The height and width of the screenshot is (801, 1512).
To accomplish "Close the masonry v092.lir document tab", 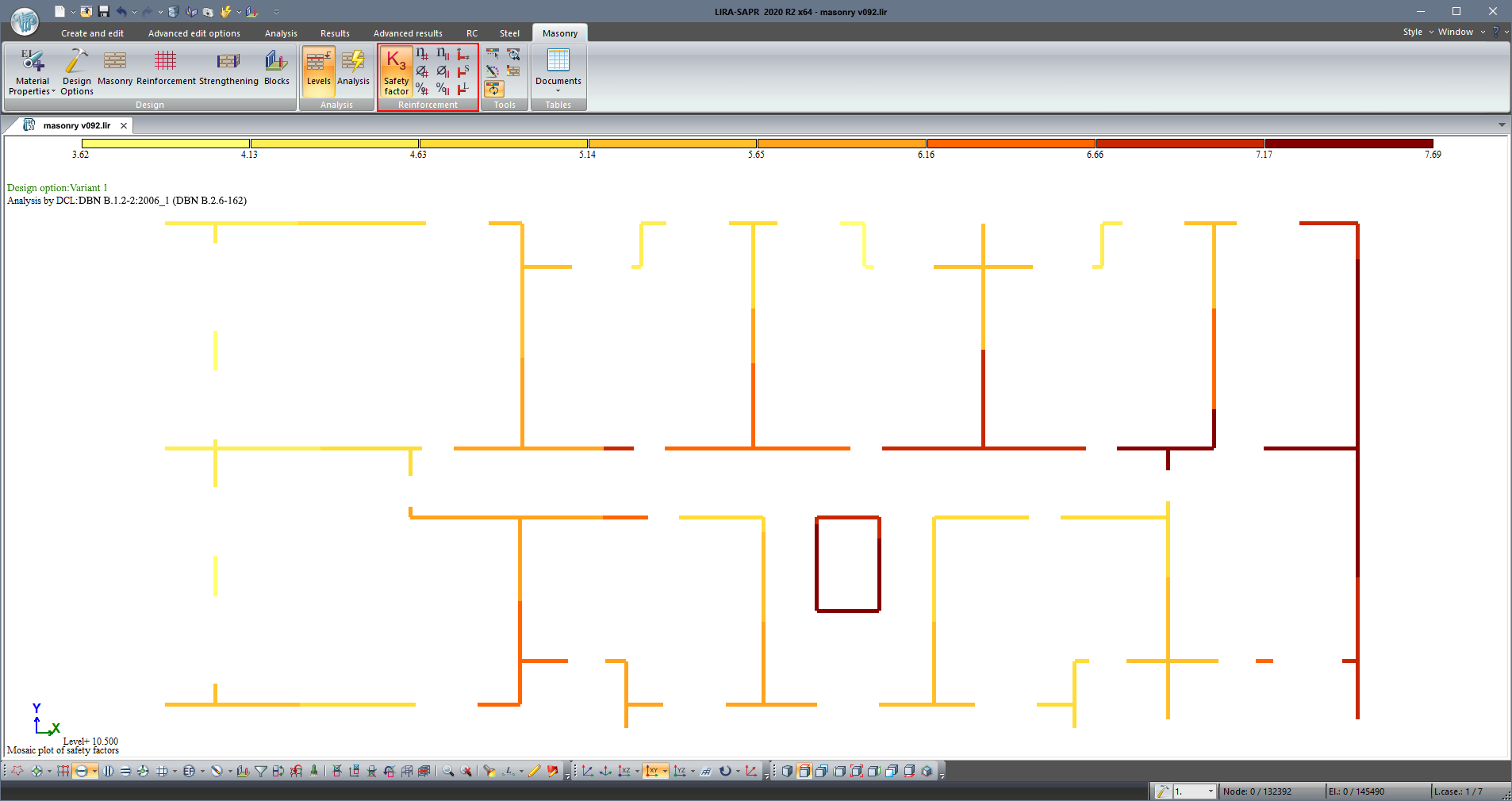I will click(x=124, y=125).
